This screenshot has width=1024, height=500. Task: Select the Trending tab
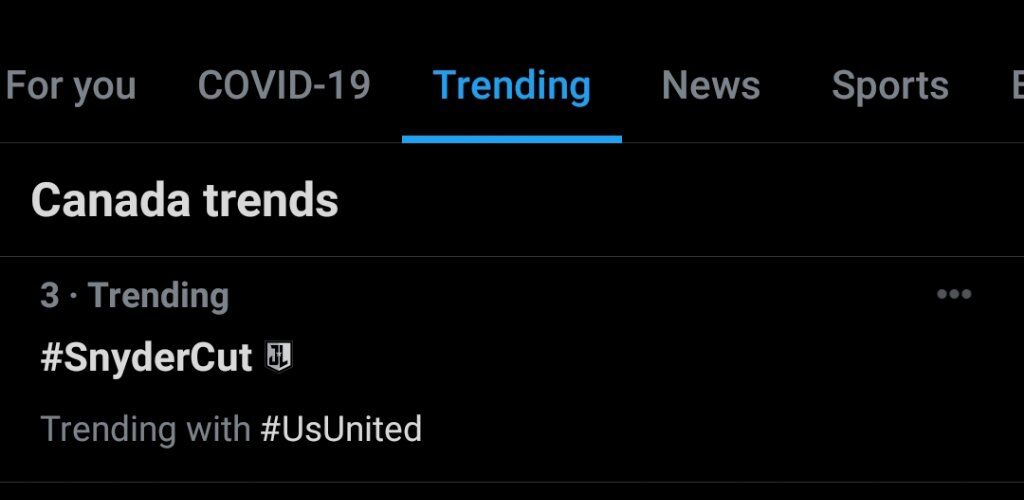click(511, 86)
